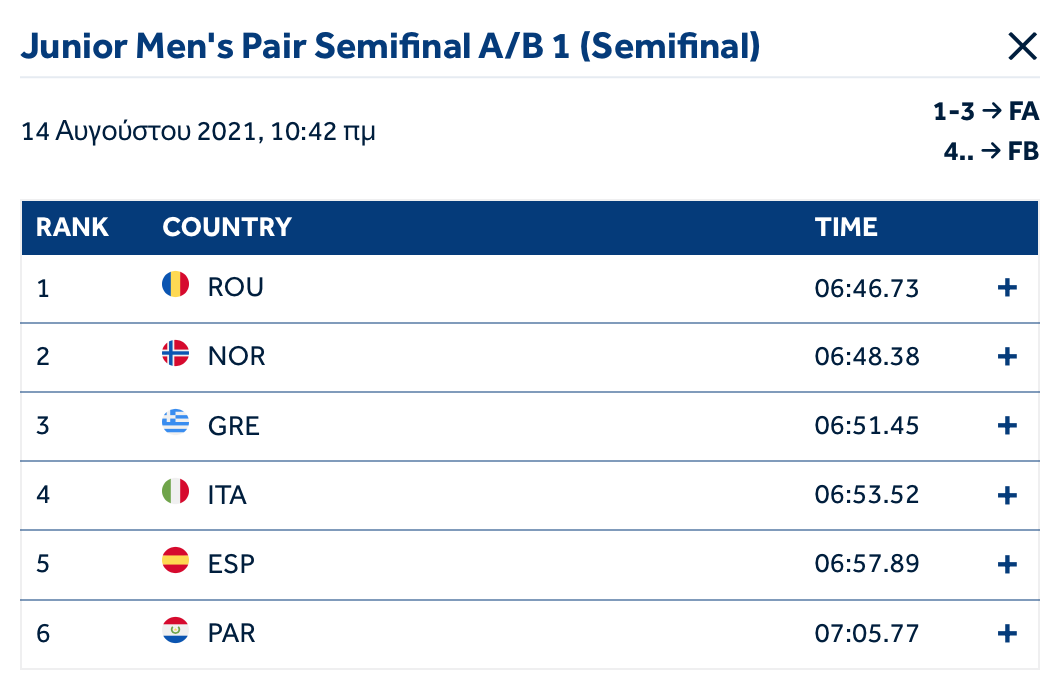Click the COUNTRY column header
This screenshot has width=1056, height=686.
coord(227,227)
